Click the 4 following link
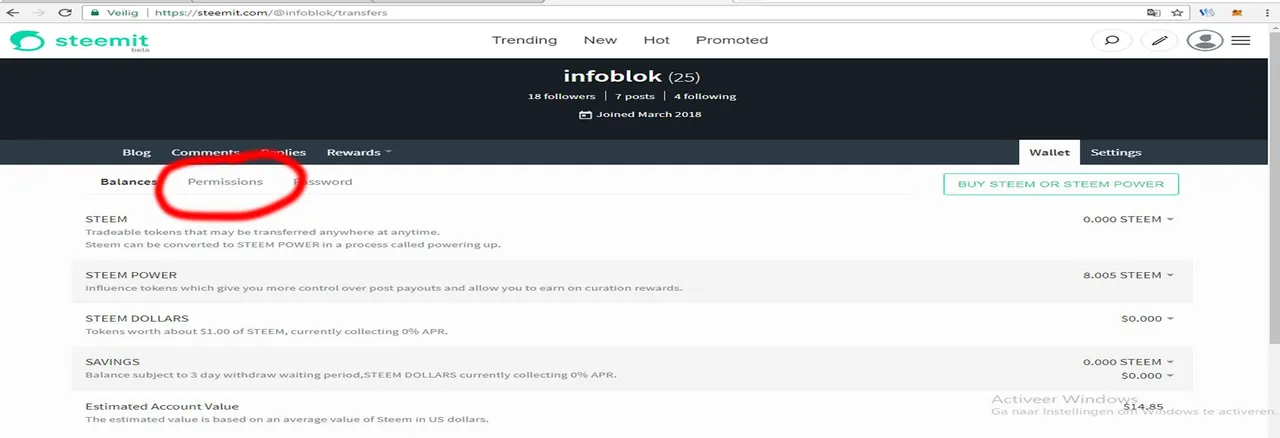Viewport: 1280px width, 438px height. (705, 96)
